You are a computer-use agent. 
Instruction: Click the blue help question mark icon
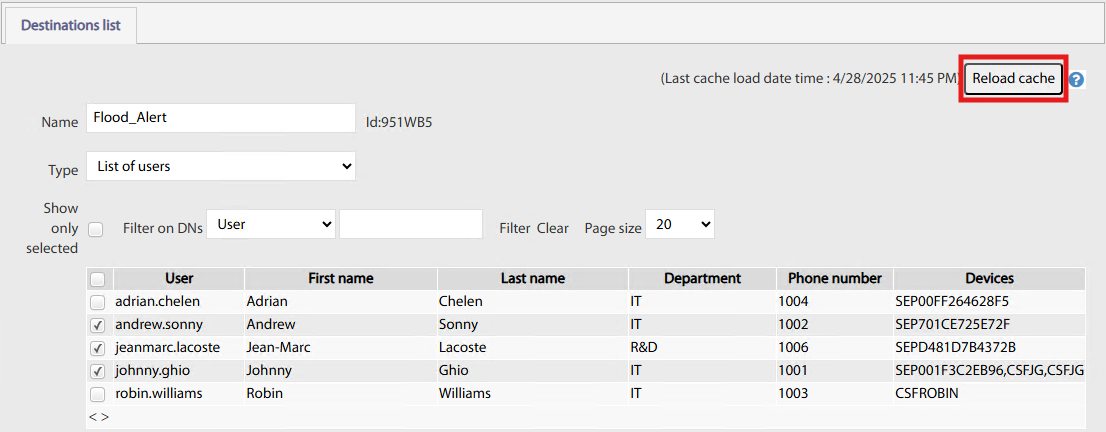point(1077,79)
